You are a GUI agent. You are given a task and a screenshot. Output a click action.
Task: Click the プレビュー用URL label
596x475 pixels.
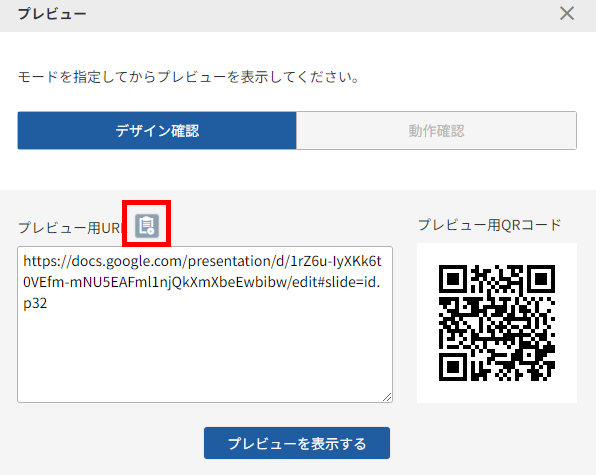[x=71, y=228]
